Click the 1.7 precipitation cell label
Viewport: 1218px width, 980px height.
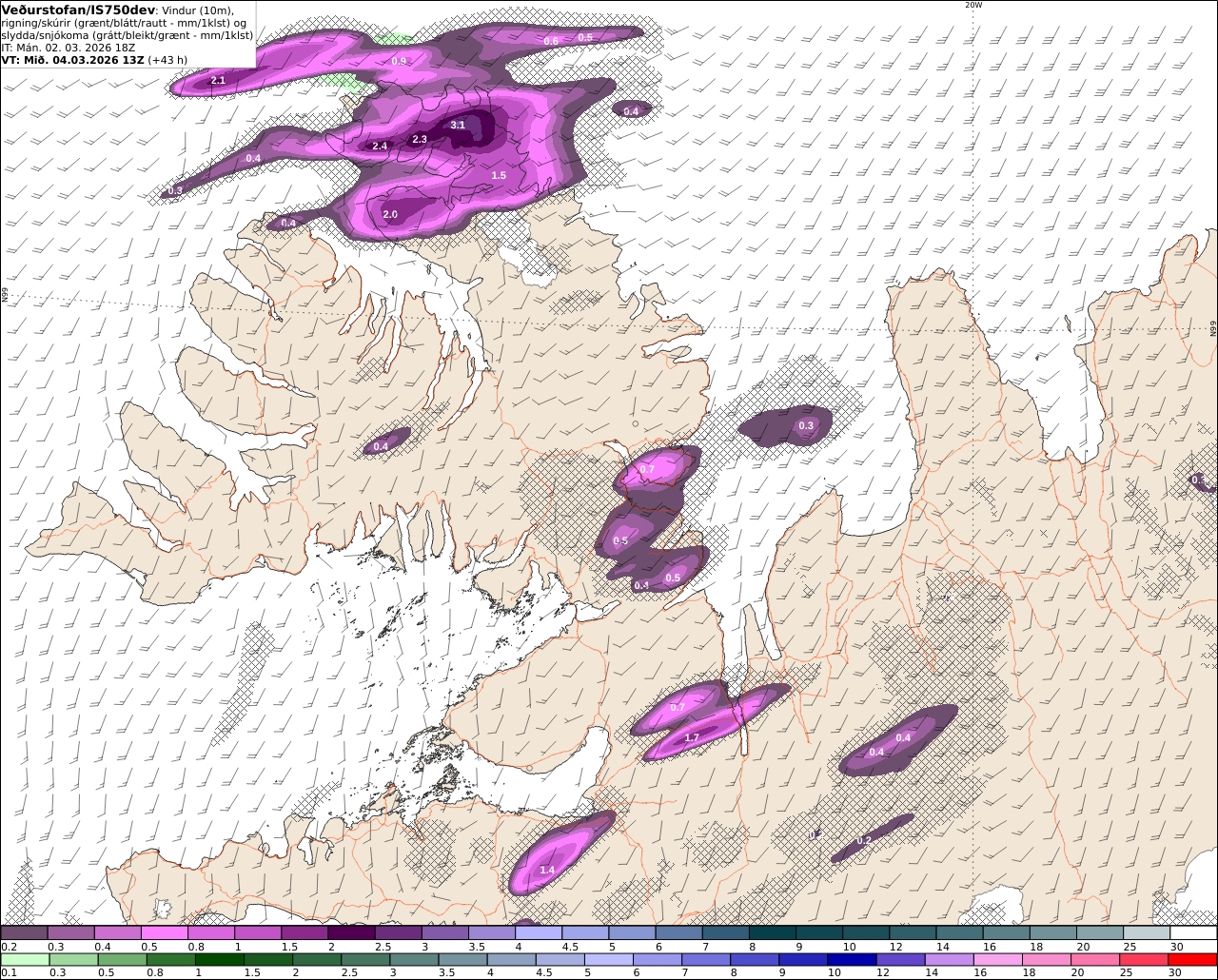click(692, 737)
